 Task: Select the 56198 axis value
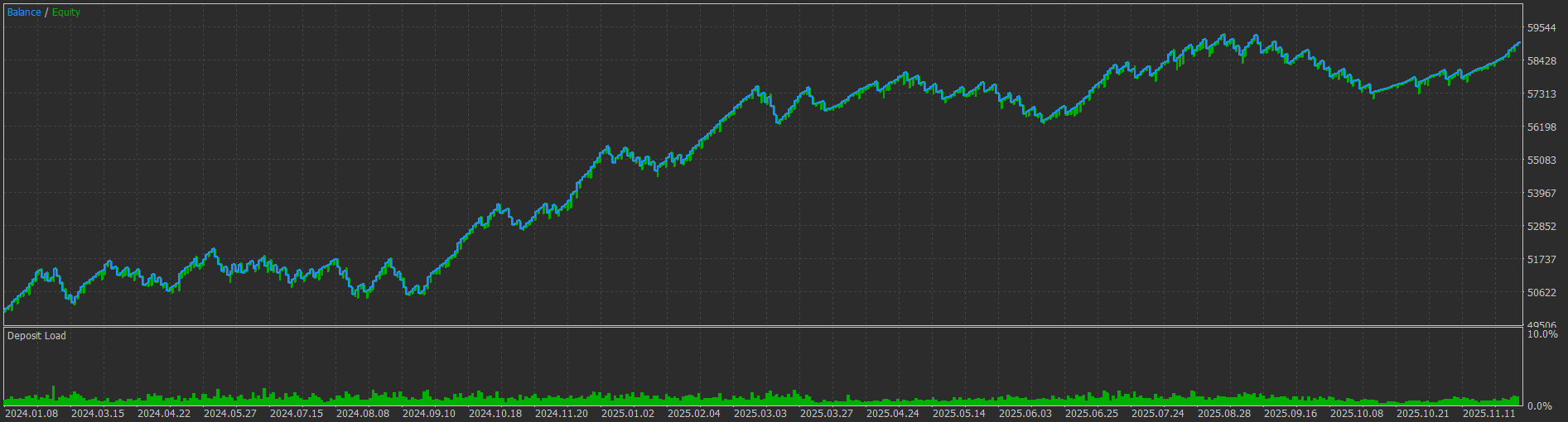pos(1541,127)
